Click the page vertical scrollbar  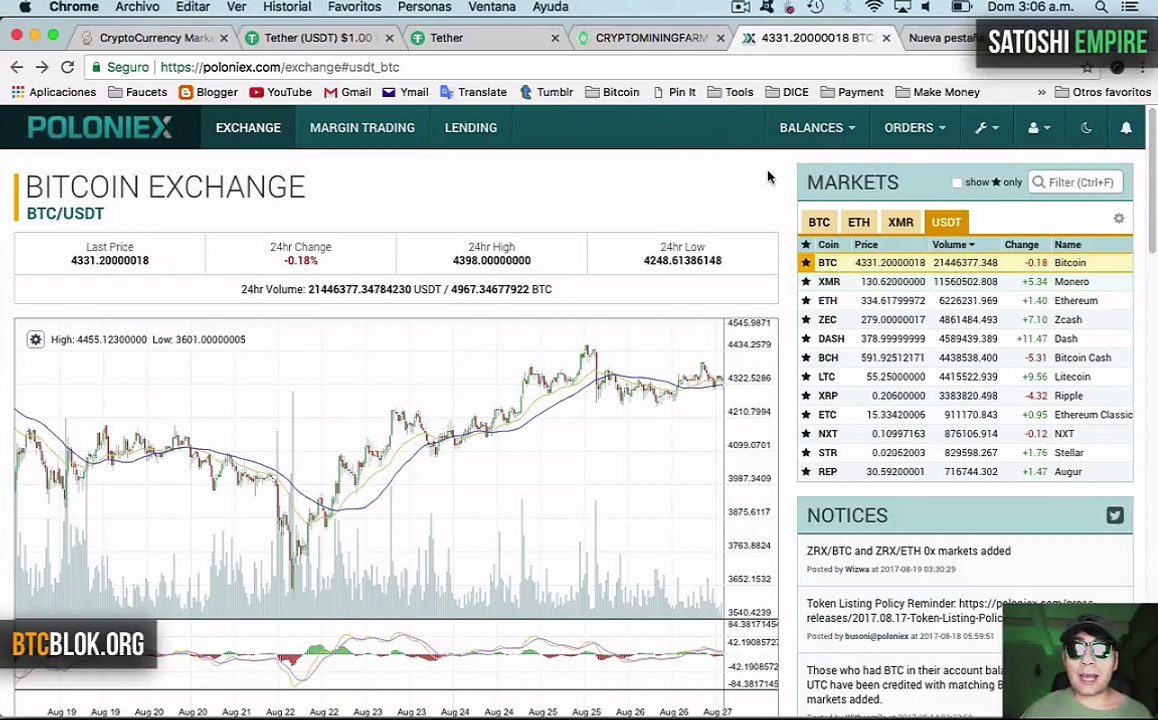(1151, 181)
